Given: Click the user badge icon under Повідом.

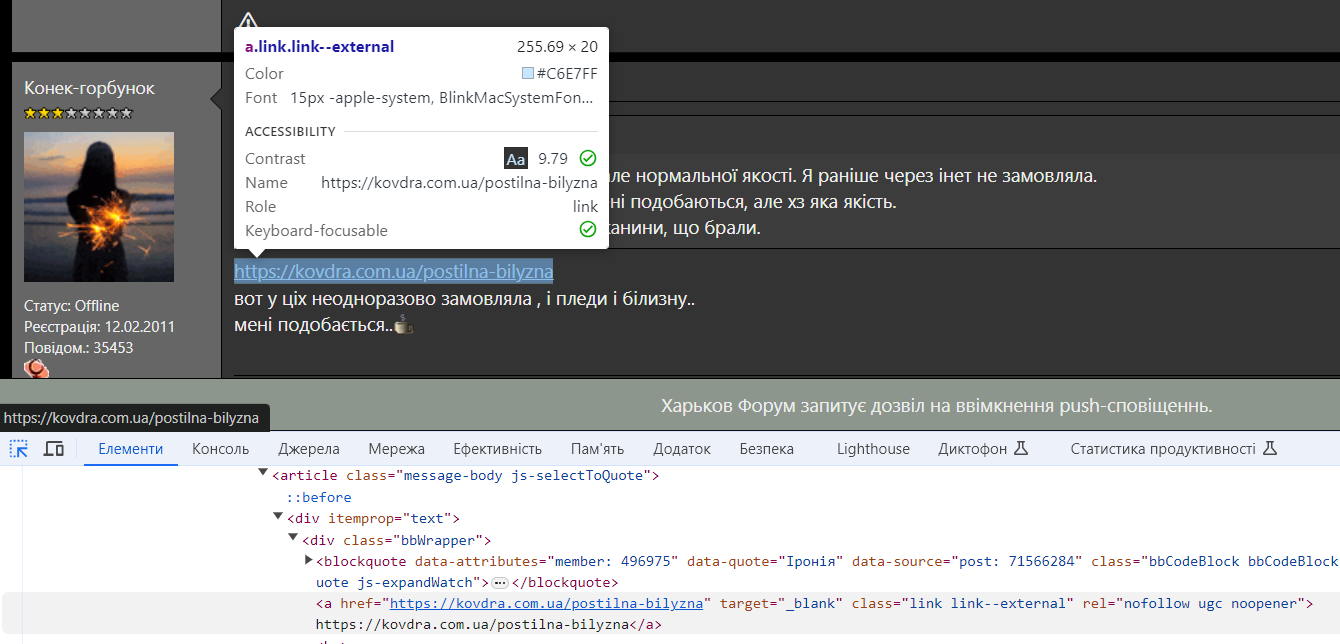Looking at the screenshot, I should 36,369.
